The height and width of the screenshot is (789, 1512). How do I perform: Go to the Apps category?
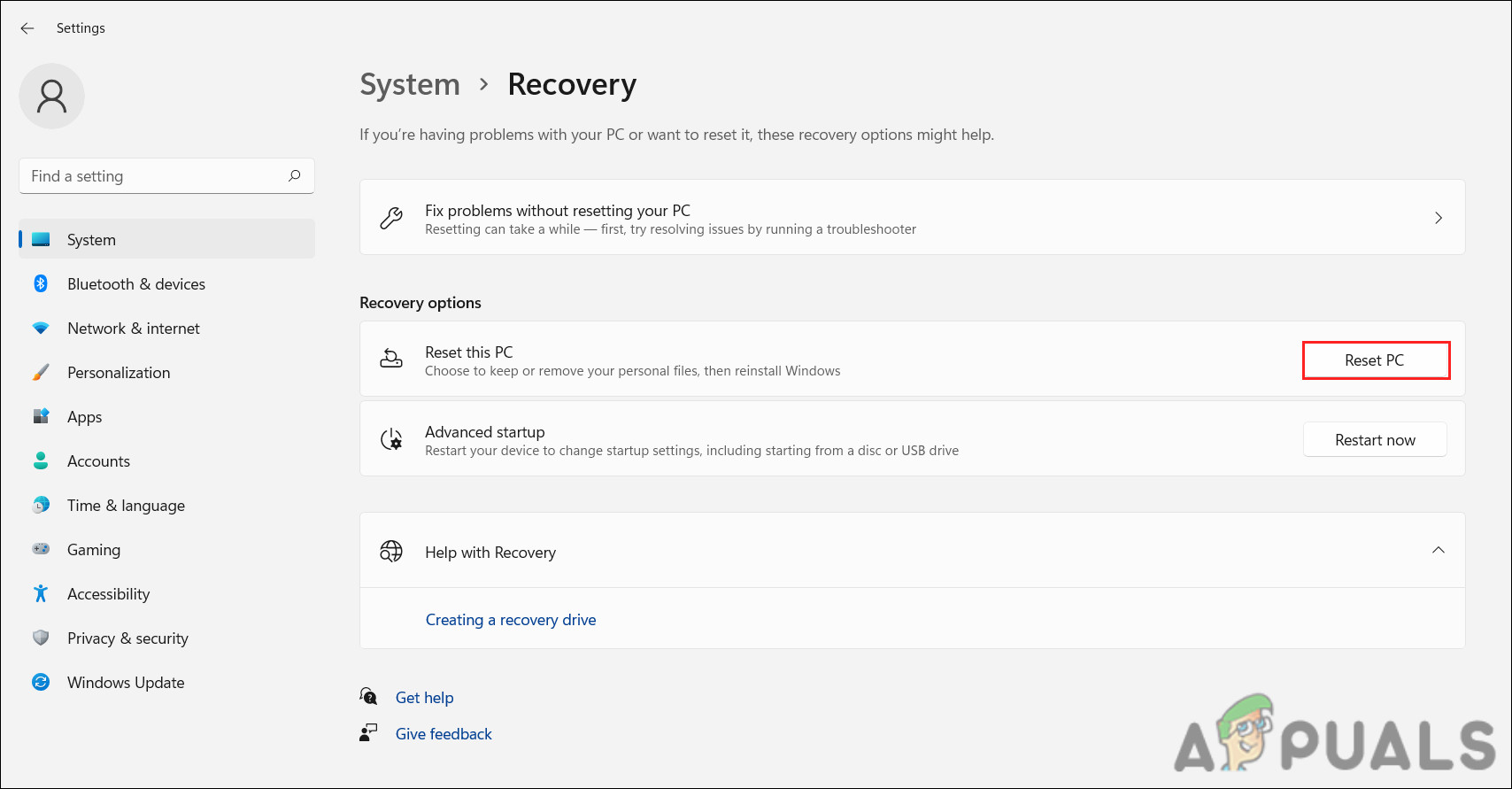[84, 417]
